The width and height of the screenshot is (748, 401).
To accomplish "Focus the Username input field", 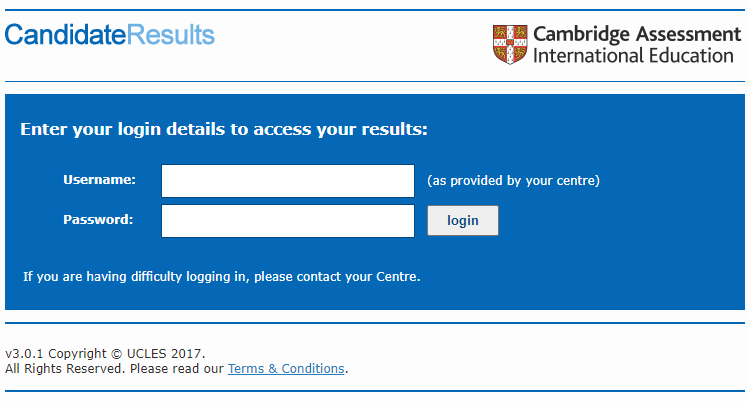I will pos(288,181).
